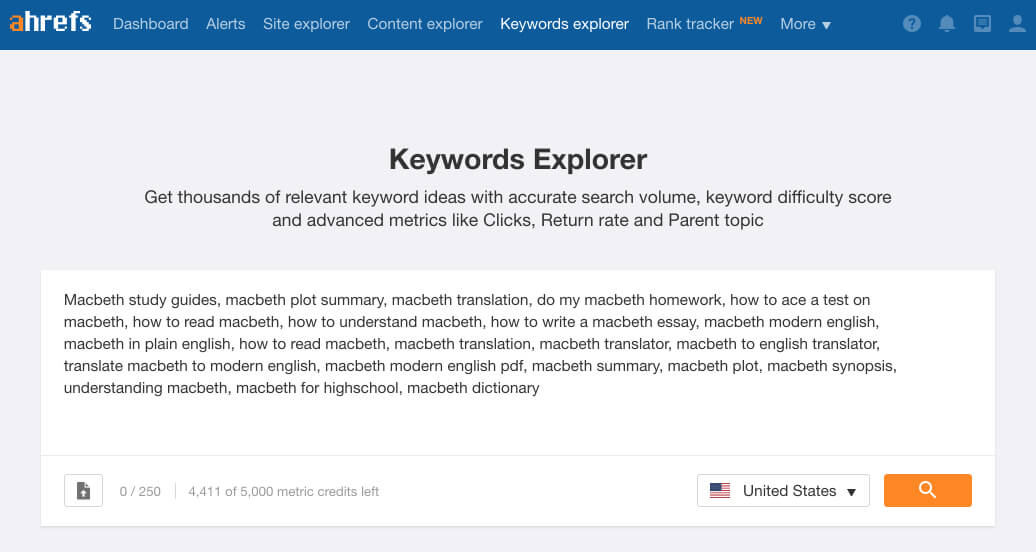Click '4,411 of 5,000 metric credits left'
Viewport: 1036px width, 552px height.
(283, 491)
